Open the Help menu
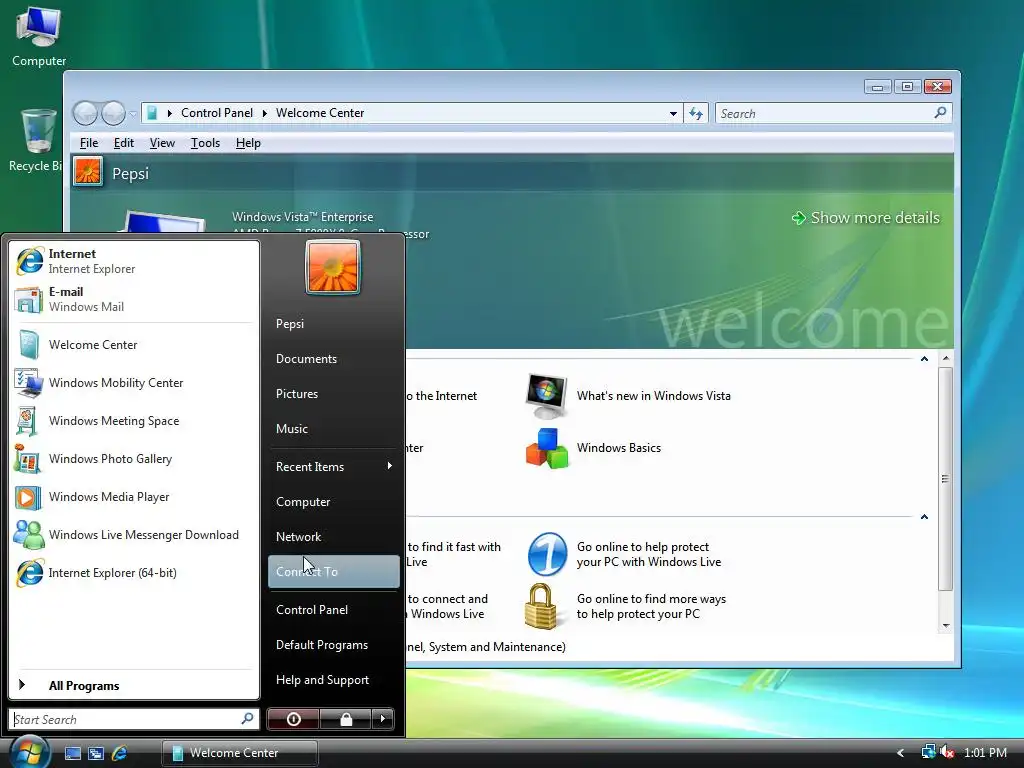 [248, 143]
